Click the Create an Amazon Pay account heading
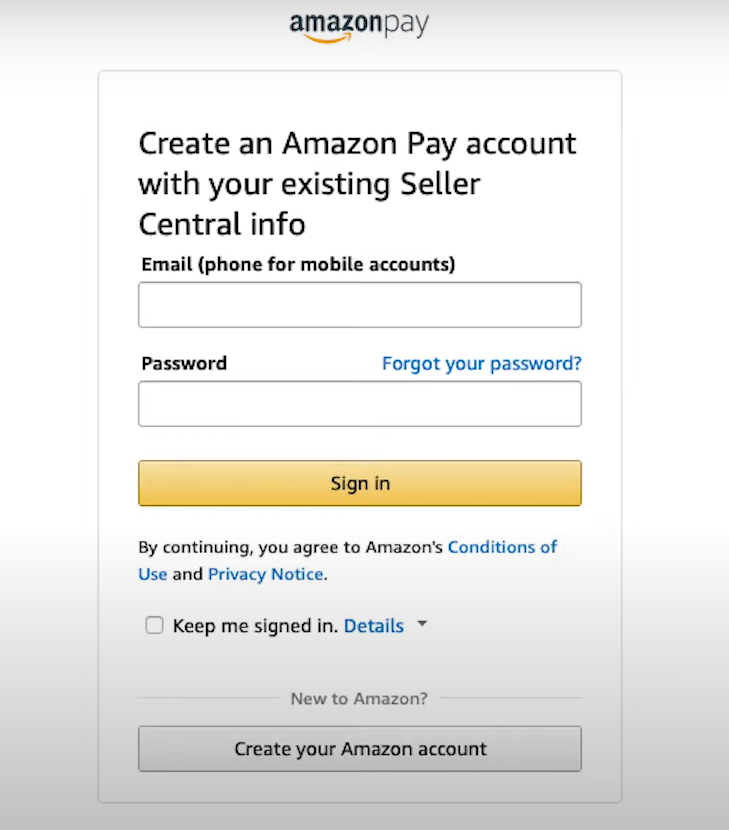This screenshot has width=729, height=830. pyautogui.click(x=357, y=184)
